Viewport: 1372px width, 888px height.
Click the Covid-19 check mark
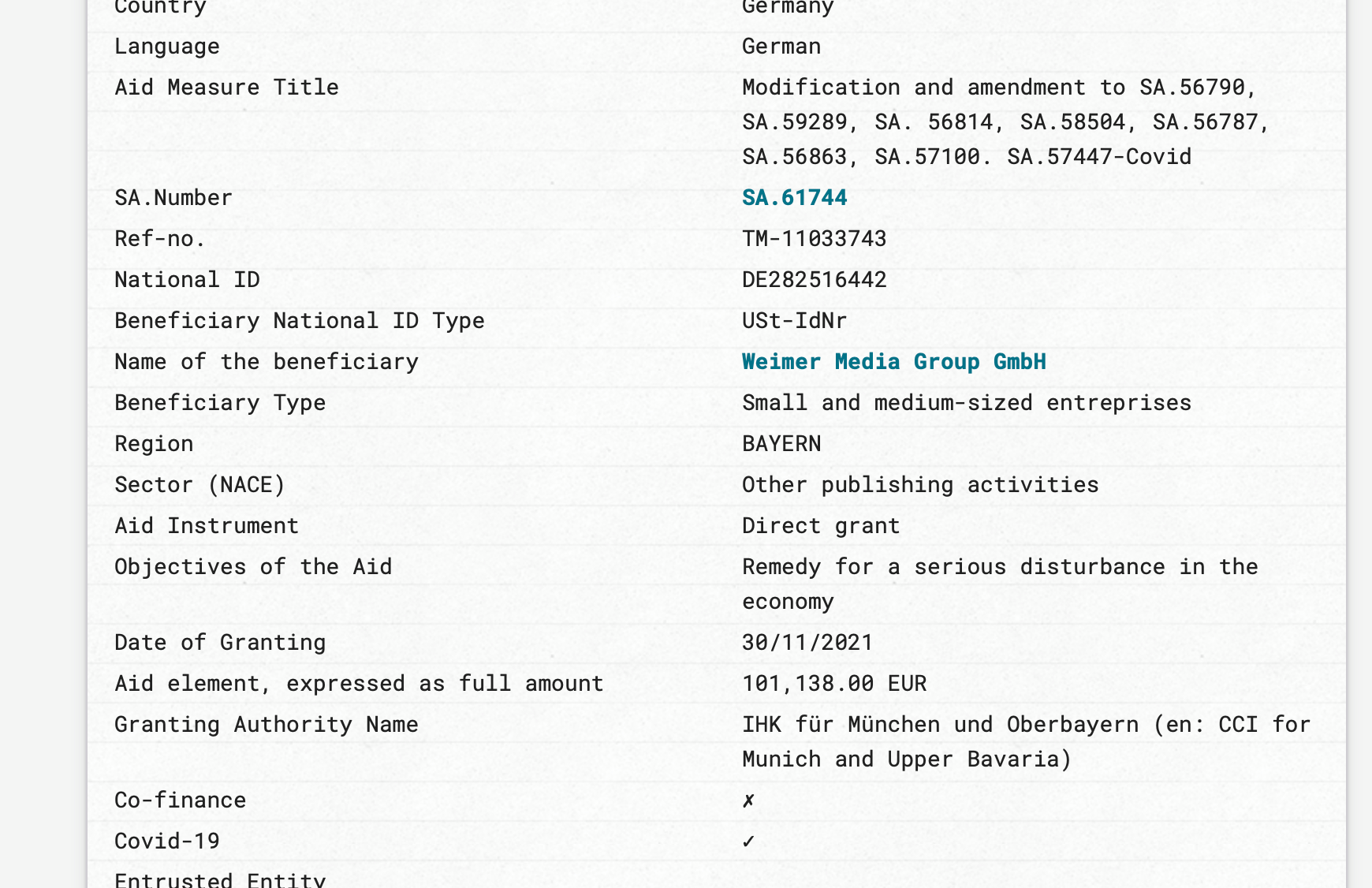(748, 841)
